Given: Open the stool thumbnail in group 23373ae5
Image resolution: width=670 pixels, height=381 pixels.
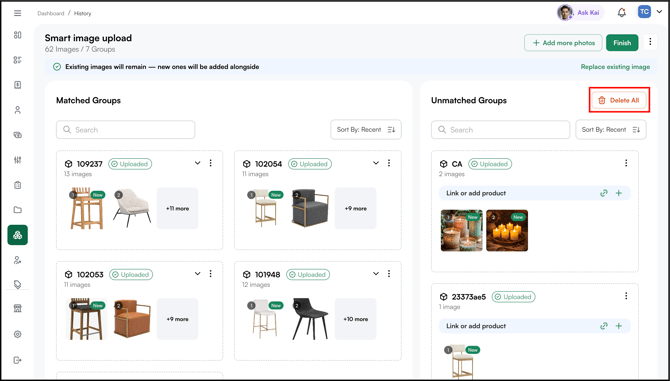Looking at the screenshot, I should (x=461, y=361).
